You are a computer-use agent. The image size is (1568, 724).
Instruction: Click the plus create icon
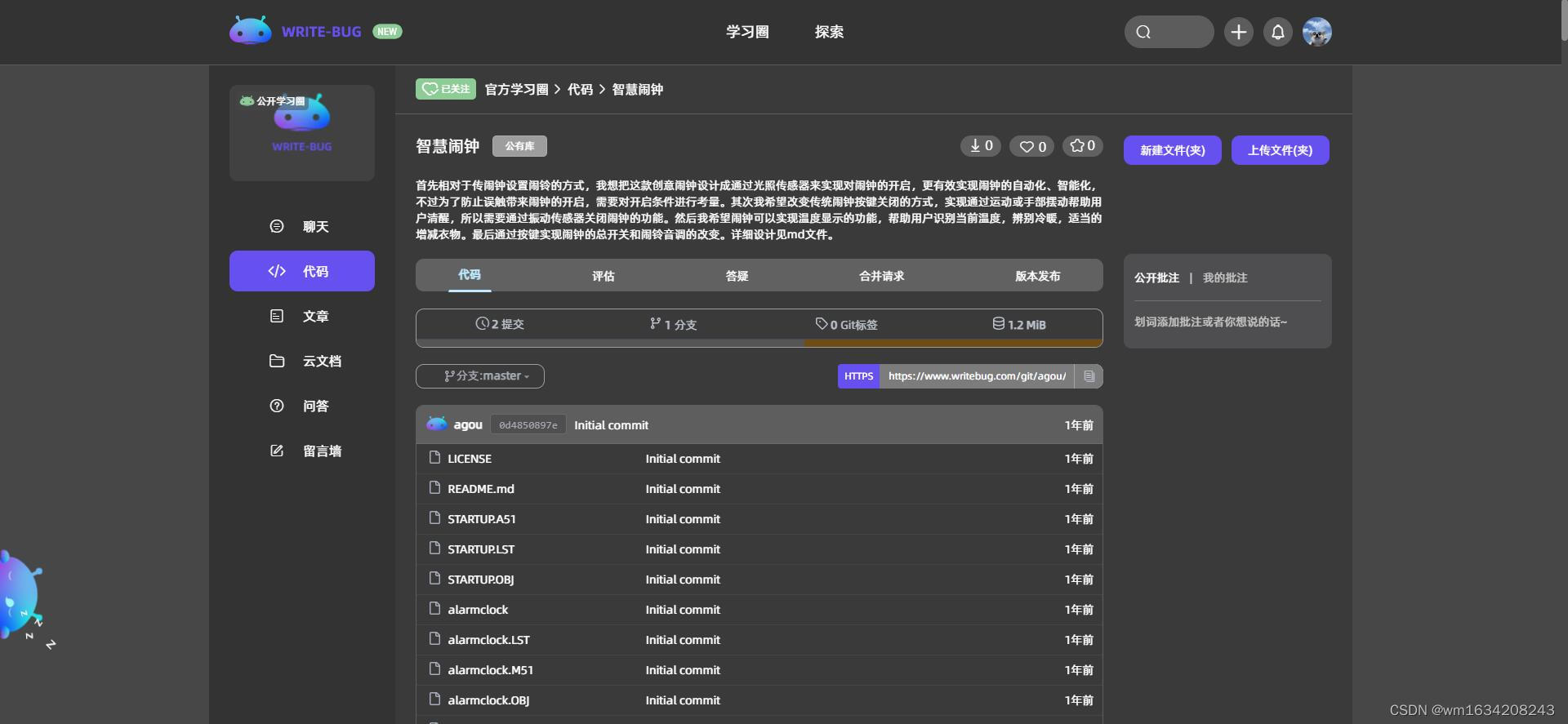click(1238, 32)
